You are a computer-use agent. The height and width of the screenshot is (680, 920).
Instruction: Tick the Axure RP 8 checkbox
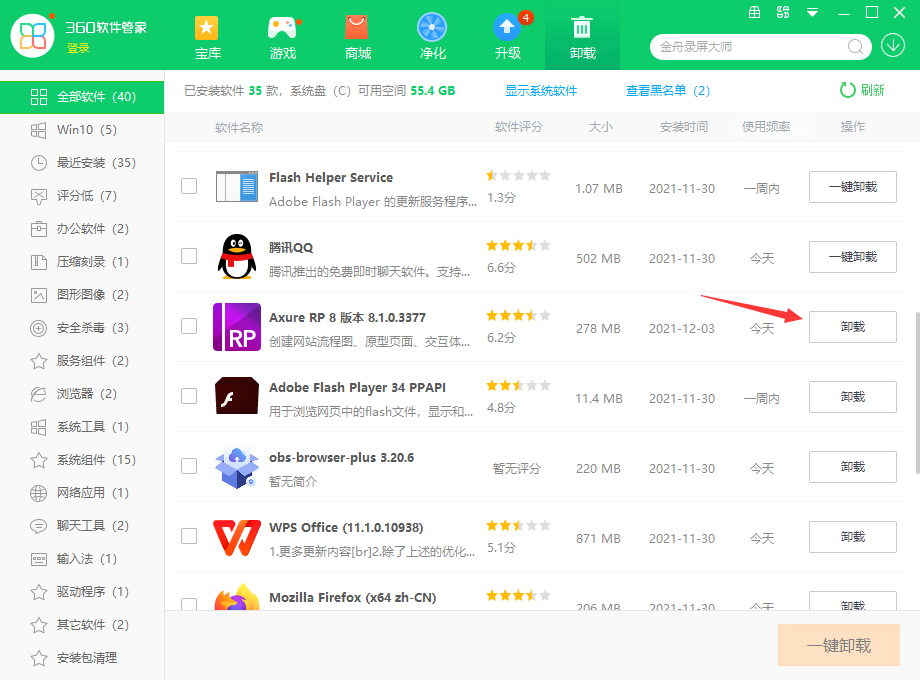(x=189, y=326)
